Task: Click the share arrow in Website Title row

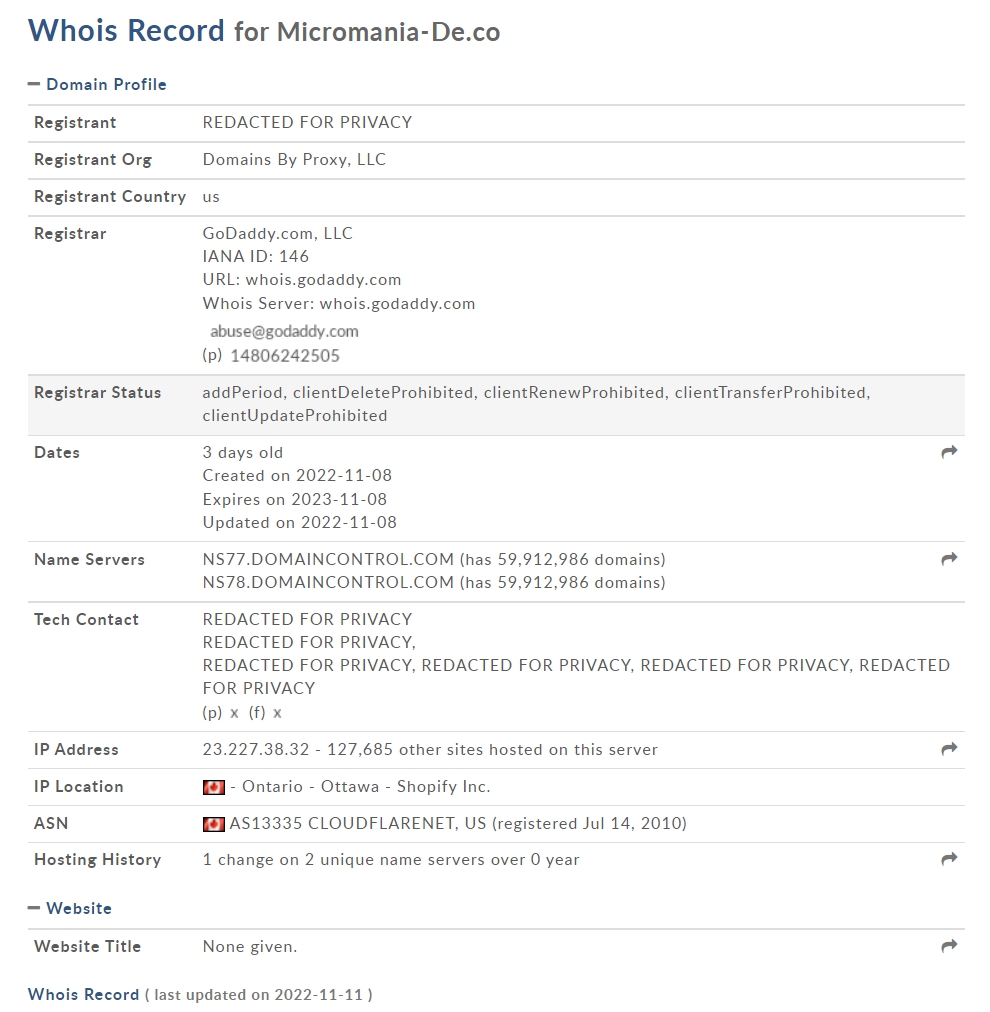Action: [x=949, y=946]
